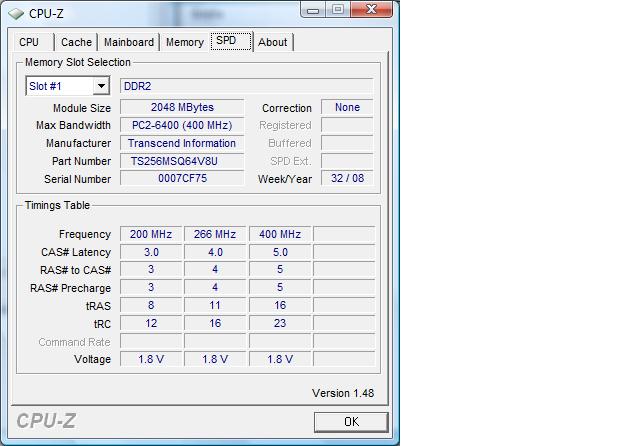Screen dimensions: 640x446
Task: Click the 400 MHz frequency cell
Action: pyautogui.click(x=280, y=234)
